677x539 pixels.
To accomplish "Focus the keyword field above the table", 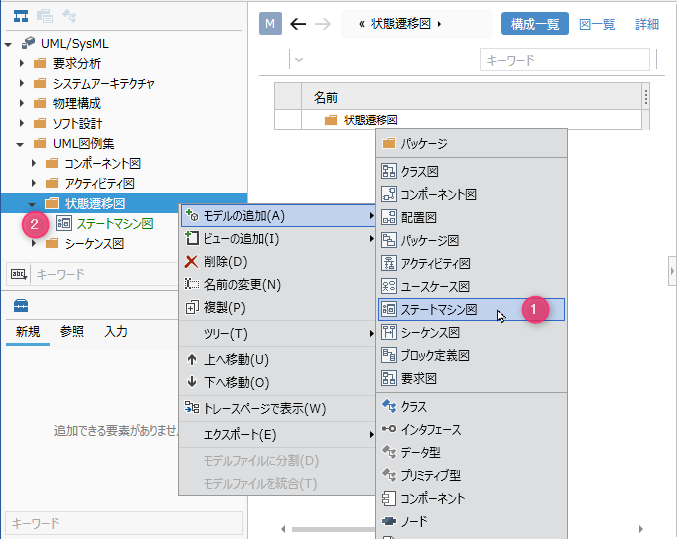I will pyautogui.click(x=565, y=60).
